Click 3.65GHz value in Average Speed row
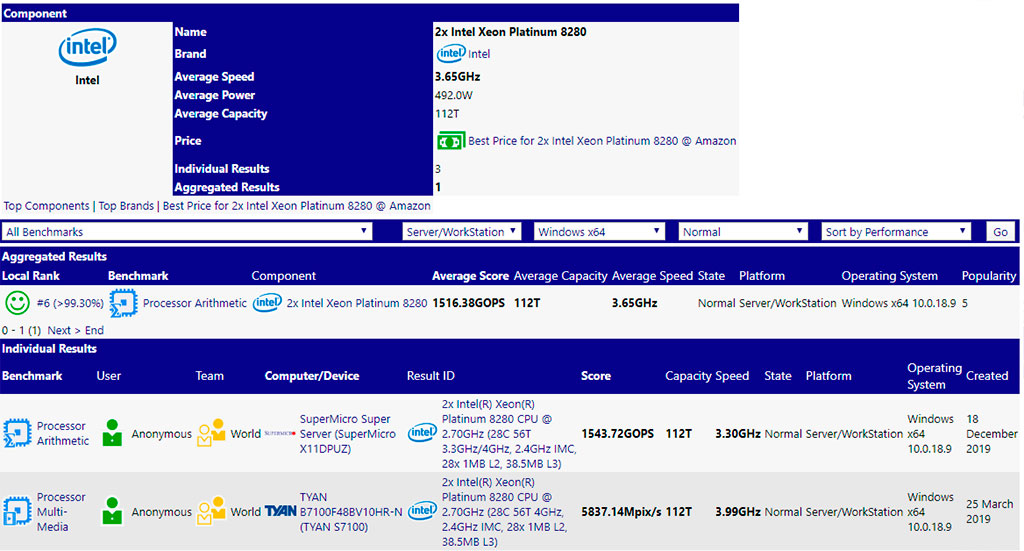This screenshot has width=1024, height=551. (x=457, y=76)
